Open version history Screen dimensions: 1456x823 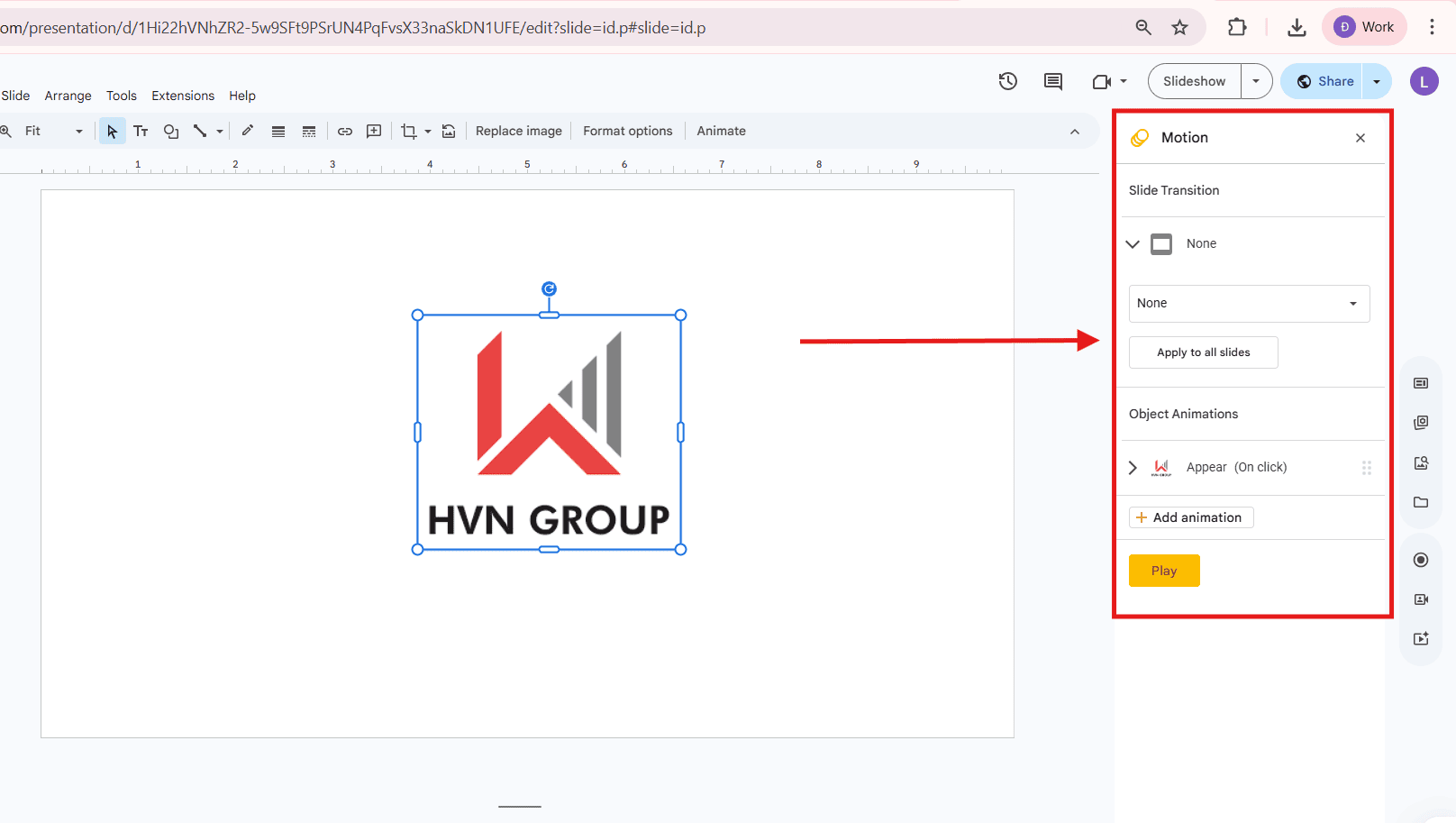pyautogui.click(x=1007, y=81)
